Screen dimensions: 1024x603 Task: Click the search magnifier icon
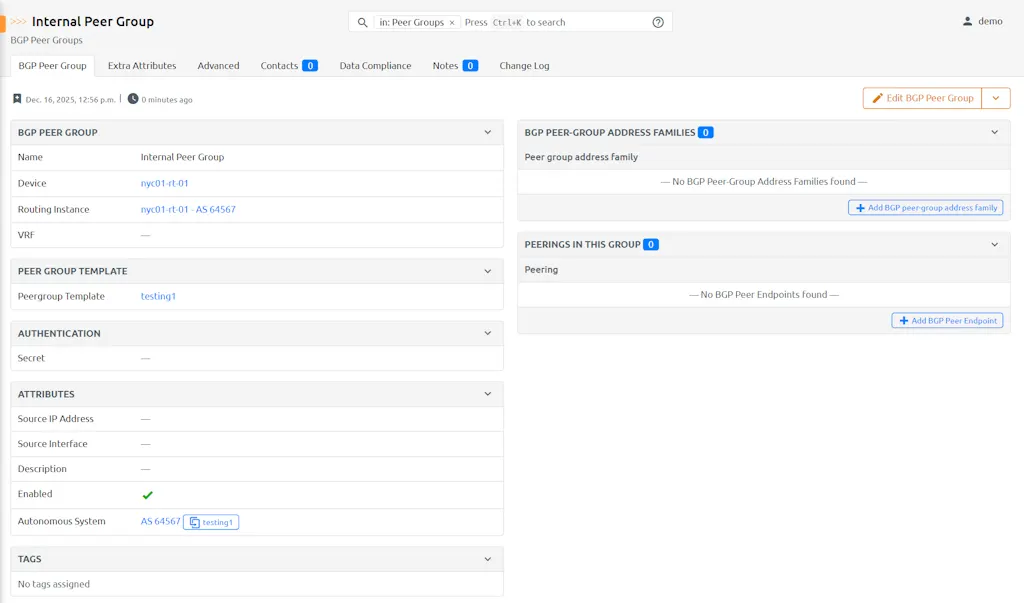tap(363, 22)
